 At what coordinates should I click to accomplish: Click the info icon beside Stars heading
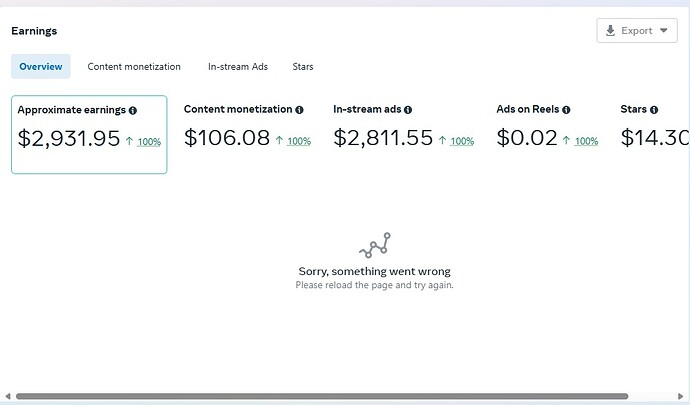coord(654,110)
